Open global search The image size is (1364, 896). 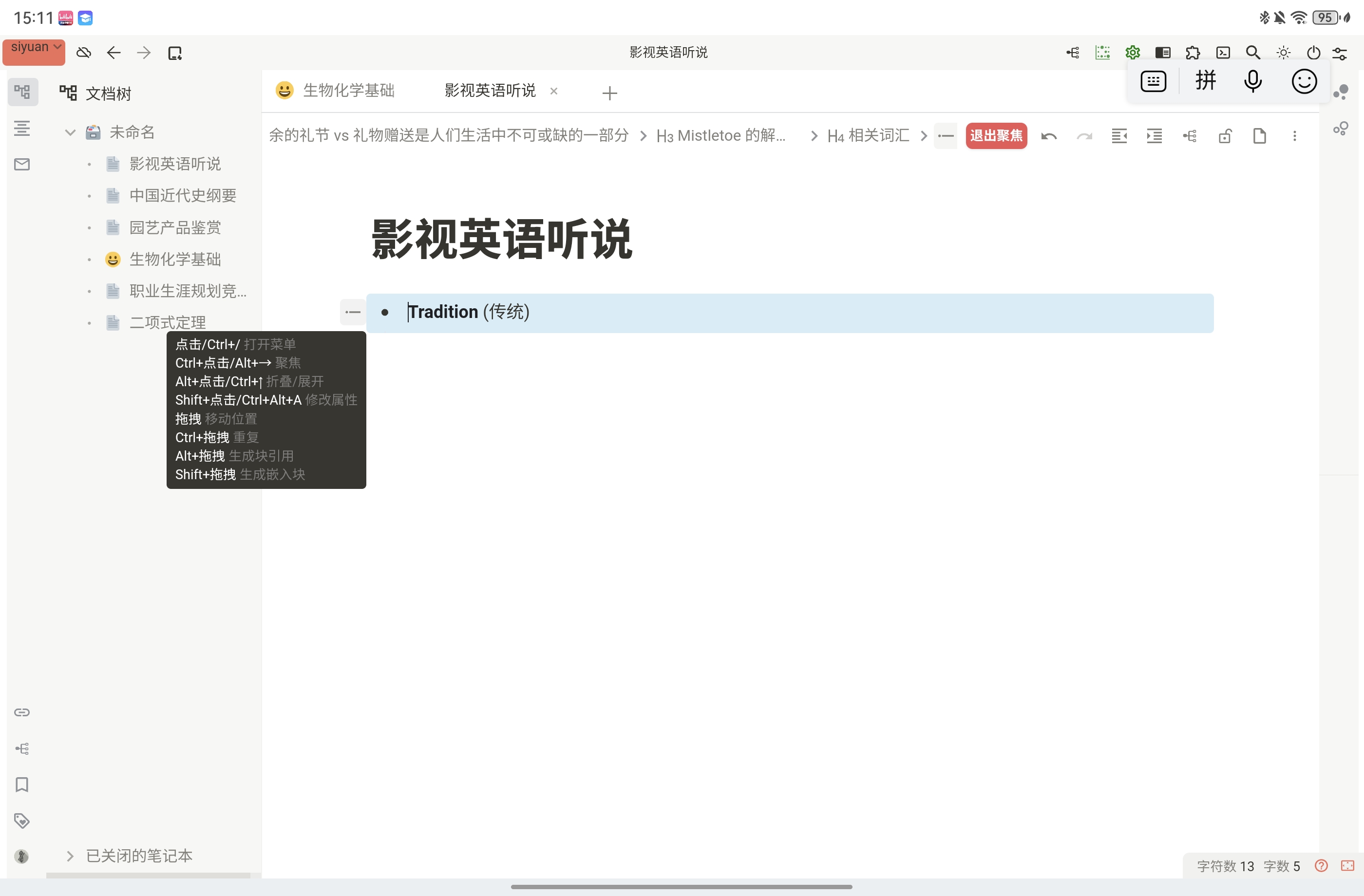pos(1253,52)
